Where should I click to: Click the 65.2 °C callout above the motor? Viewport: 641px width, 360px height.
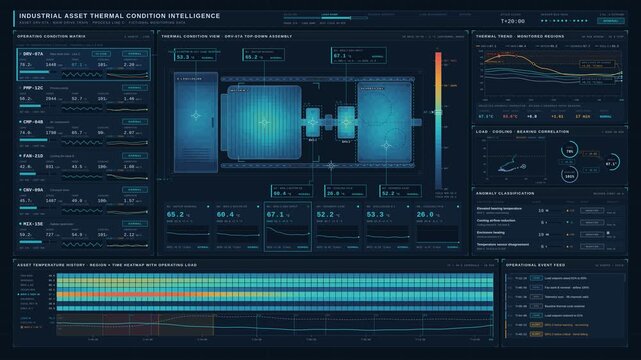[x=264, y=55]
